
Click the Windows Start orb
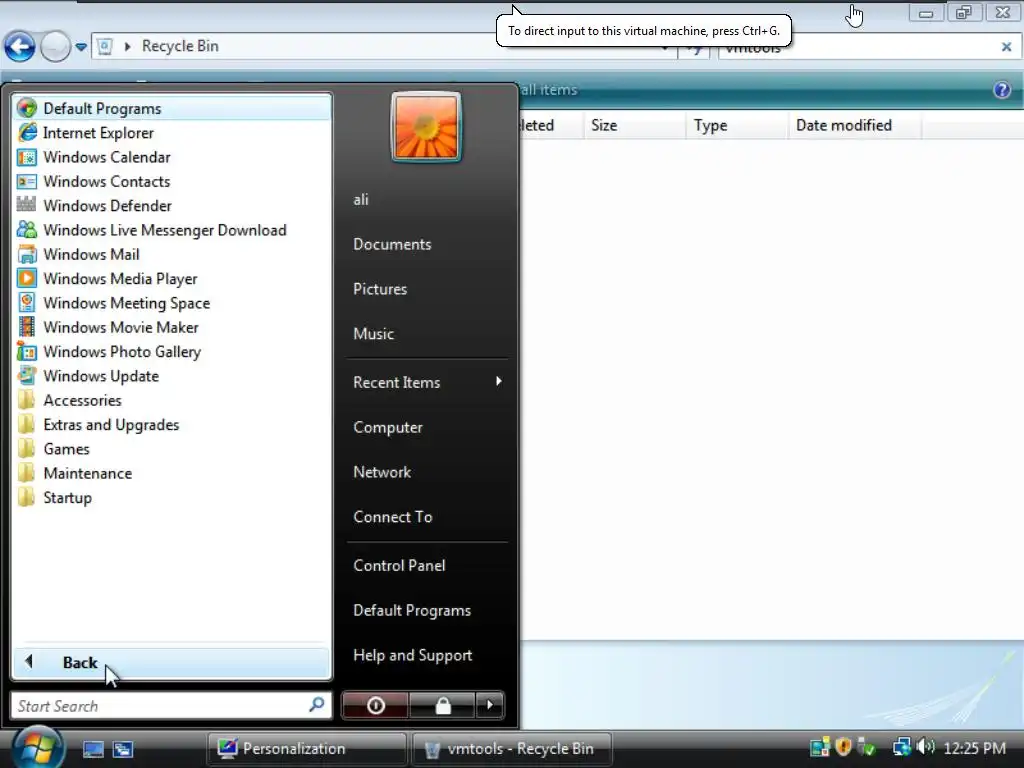click(38, 748)
